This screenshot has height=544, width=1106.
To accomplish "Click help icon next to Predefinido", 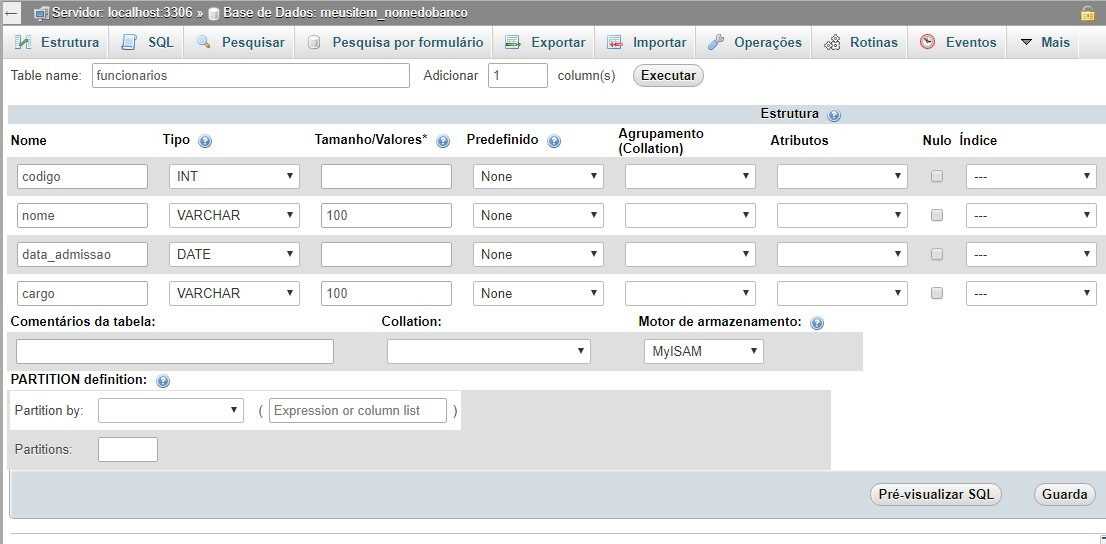I will pos(554,141).
